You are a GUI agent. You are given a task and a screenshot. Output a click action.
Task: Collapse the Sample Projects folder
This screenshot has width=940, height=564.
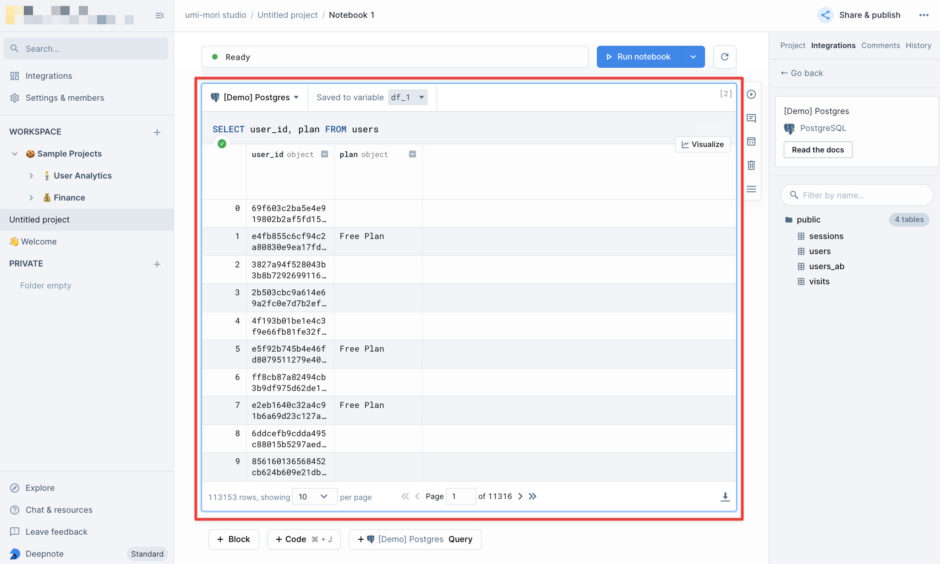tap(15, 154)
